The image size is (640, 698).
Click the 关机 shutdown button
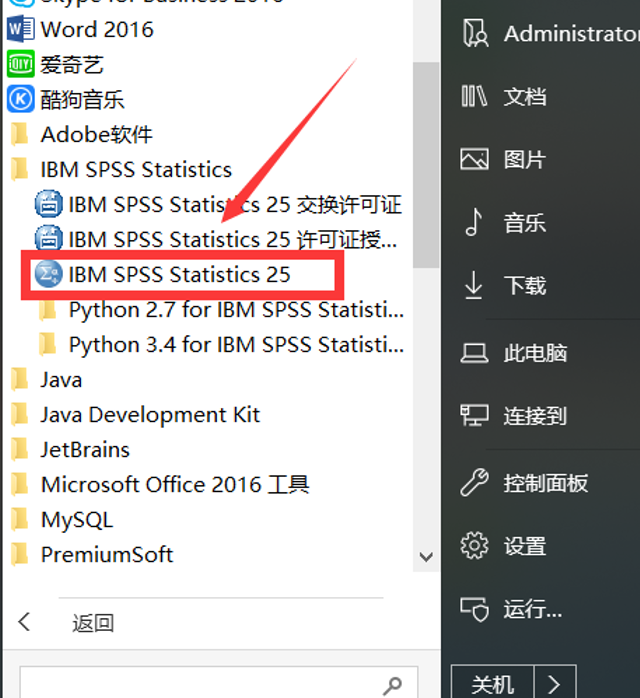coord(492,683)
